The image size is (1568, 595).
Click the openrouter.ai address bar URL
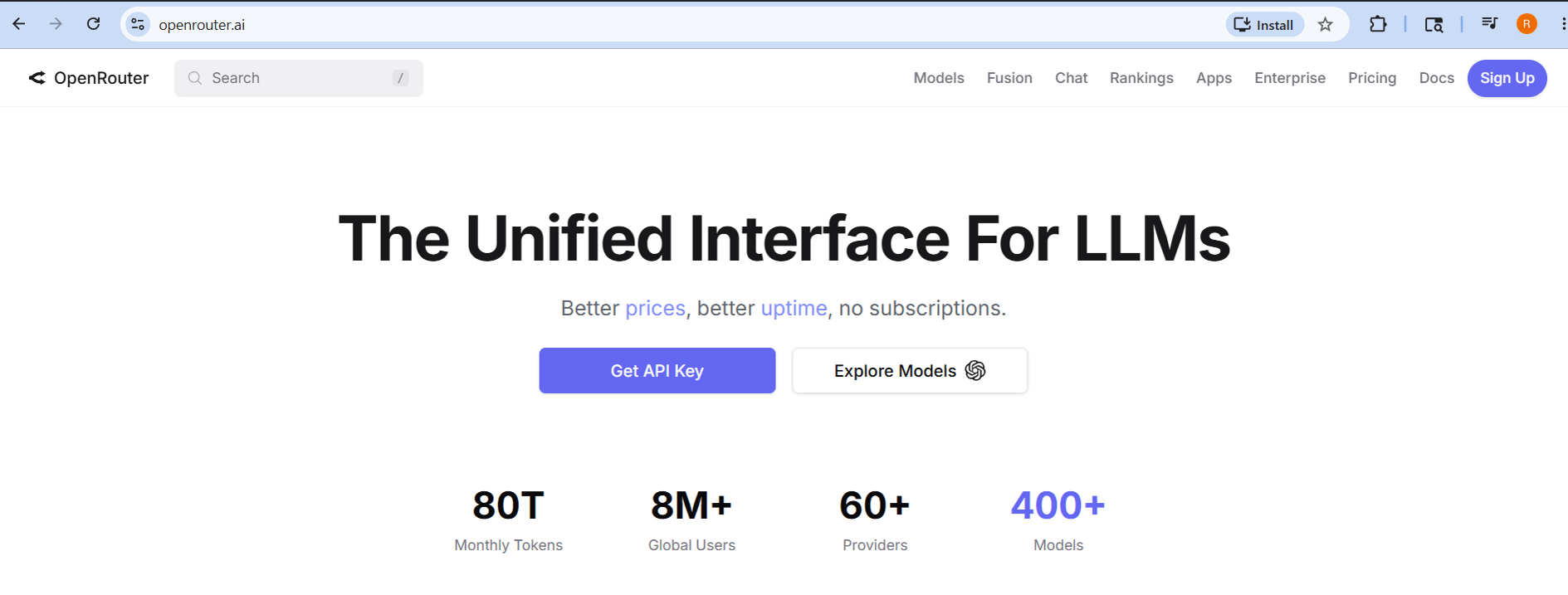pos(202,25)
